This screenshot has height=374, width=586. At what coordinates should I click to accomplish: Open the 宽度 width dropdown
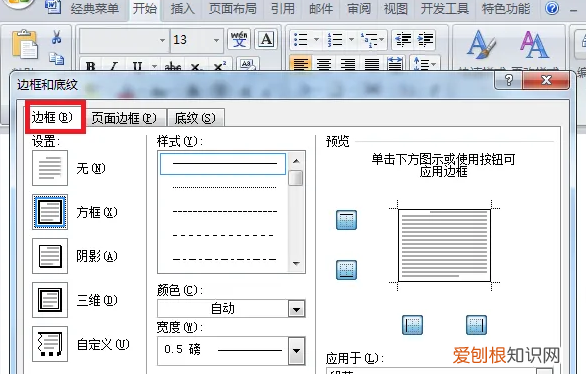coord(297,351)
